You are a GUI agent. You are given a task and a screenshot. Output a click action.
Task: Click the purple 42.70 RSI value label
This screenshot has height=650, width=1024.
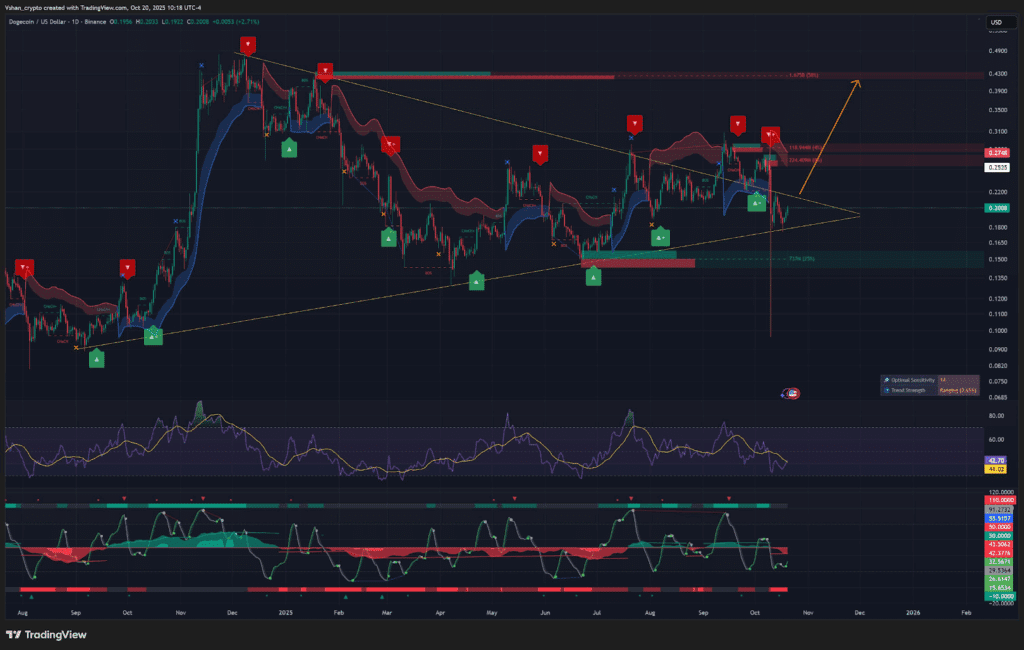pyautogui.click(x=996, y=461)
